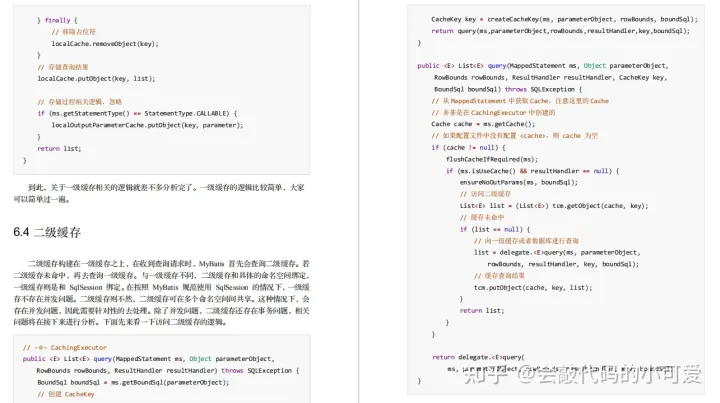Select the '// 并非是在 CachingExecutor 中创建的' comment
This screenshot has height=403, width=720.
click(493, 112)
